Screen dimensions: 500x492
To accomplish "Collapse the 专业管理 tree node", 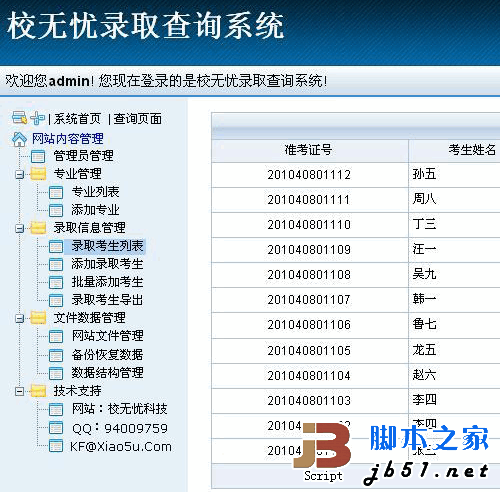I will 20,174.
